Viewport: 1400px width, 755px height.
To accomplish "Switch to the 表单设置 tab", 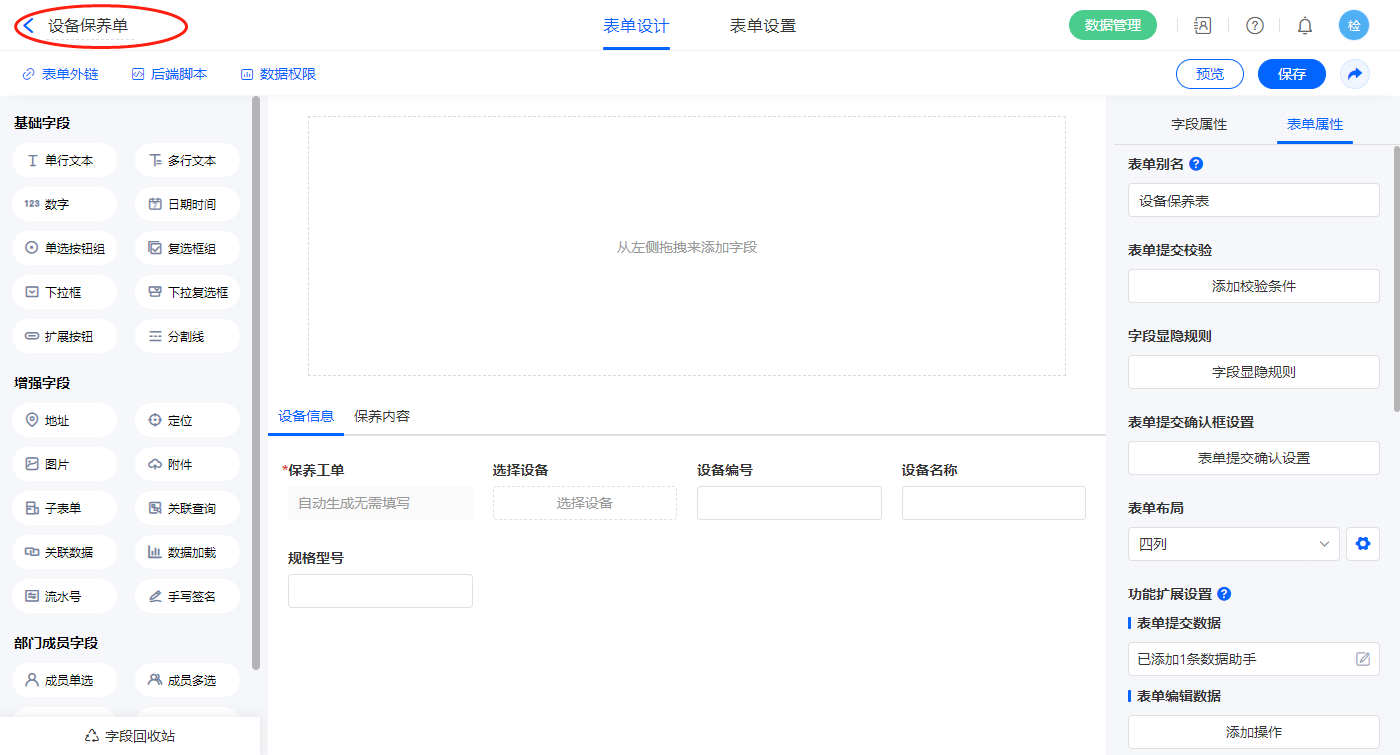I will point(763,26).
